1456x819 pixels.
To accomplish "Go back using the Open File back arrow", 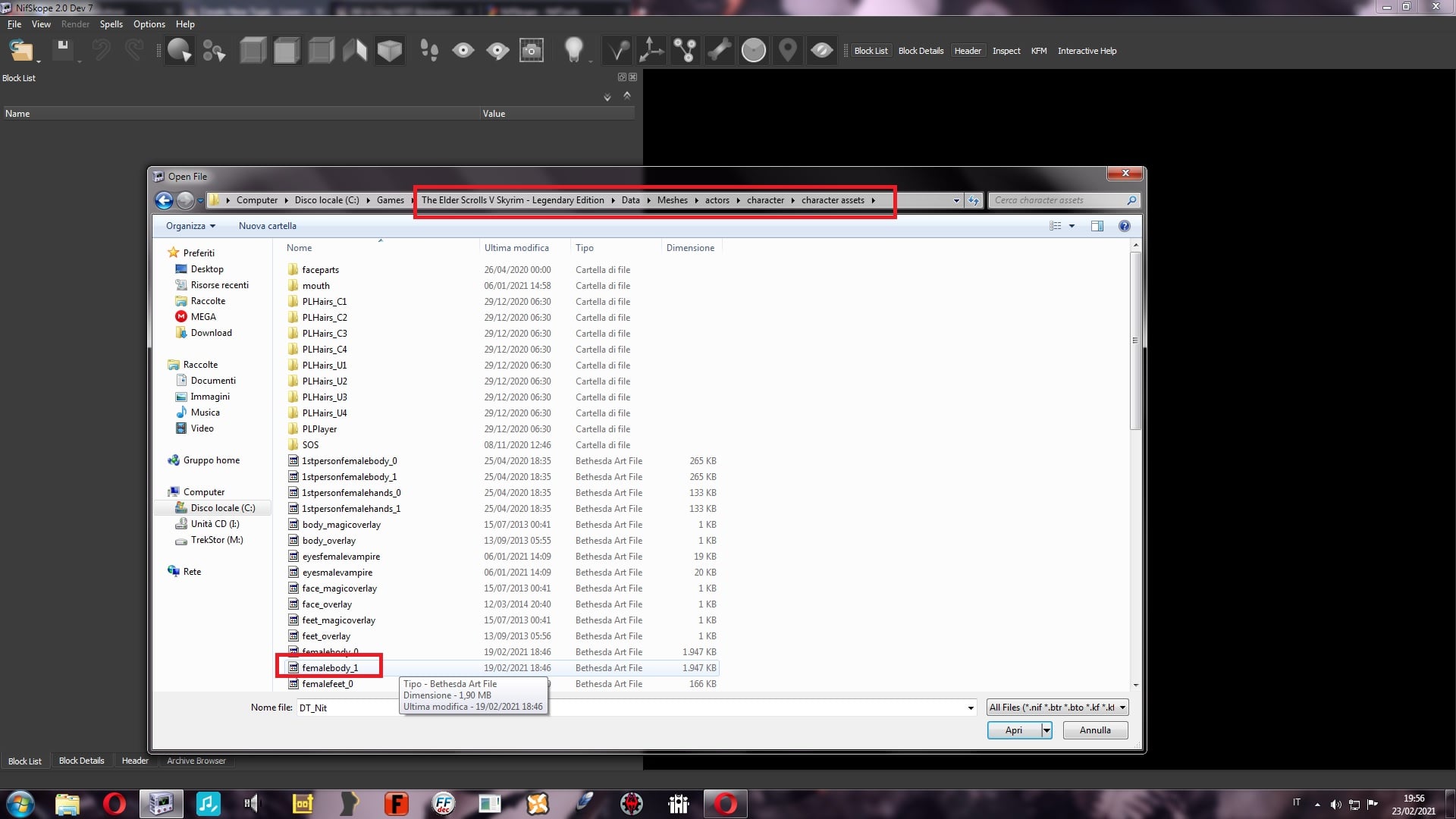I will coord(164,200).
